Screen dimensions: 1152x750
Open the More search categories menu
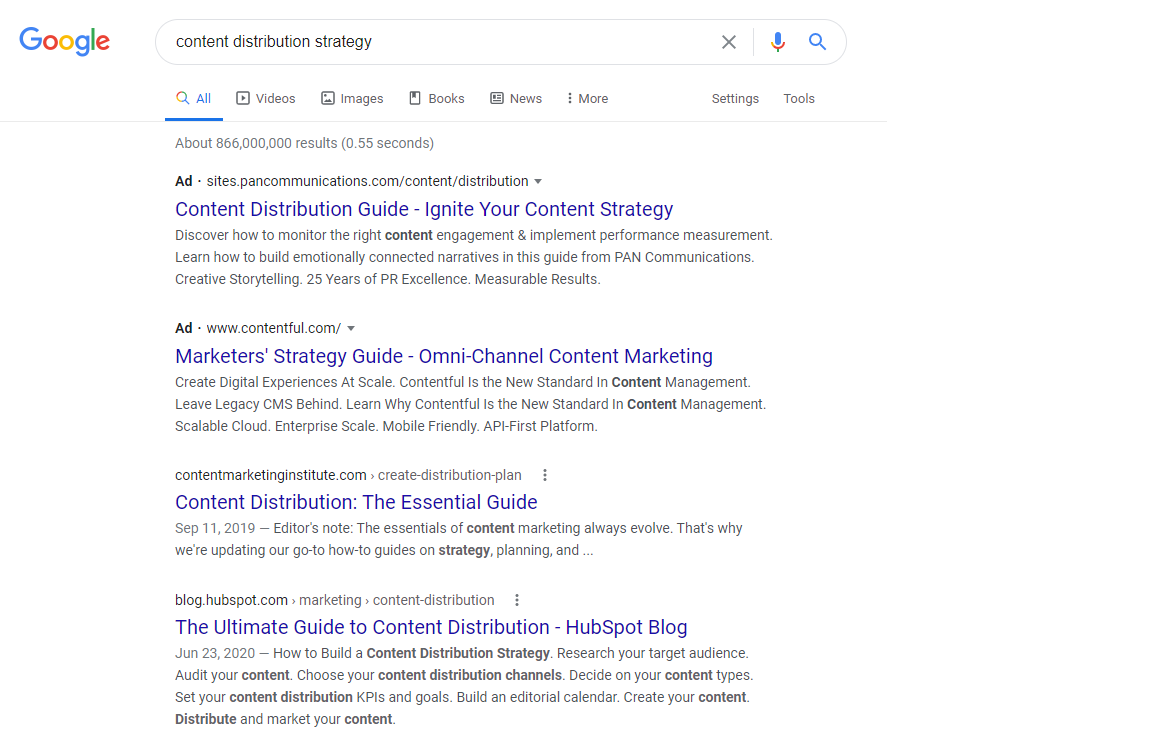click(x=587, y=98)
